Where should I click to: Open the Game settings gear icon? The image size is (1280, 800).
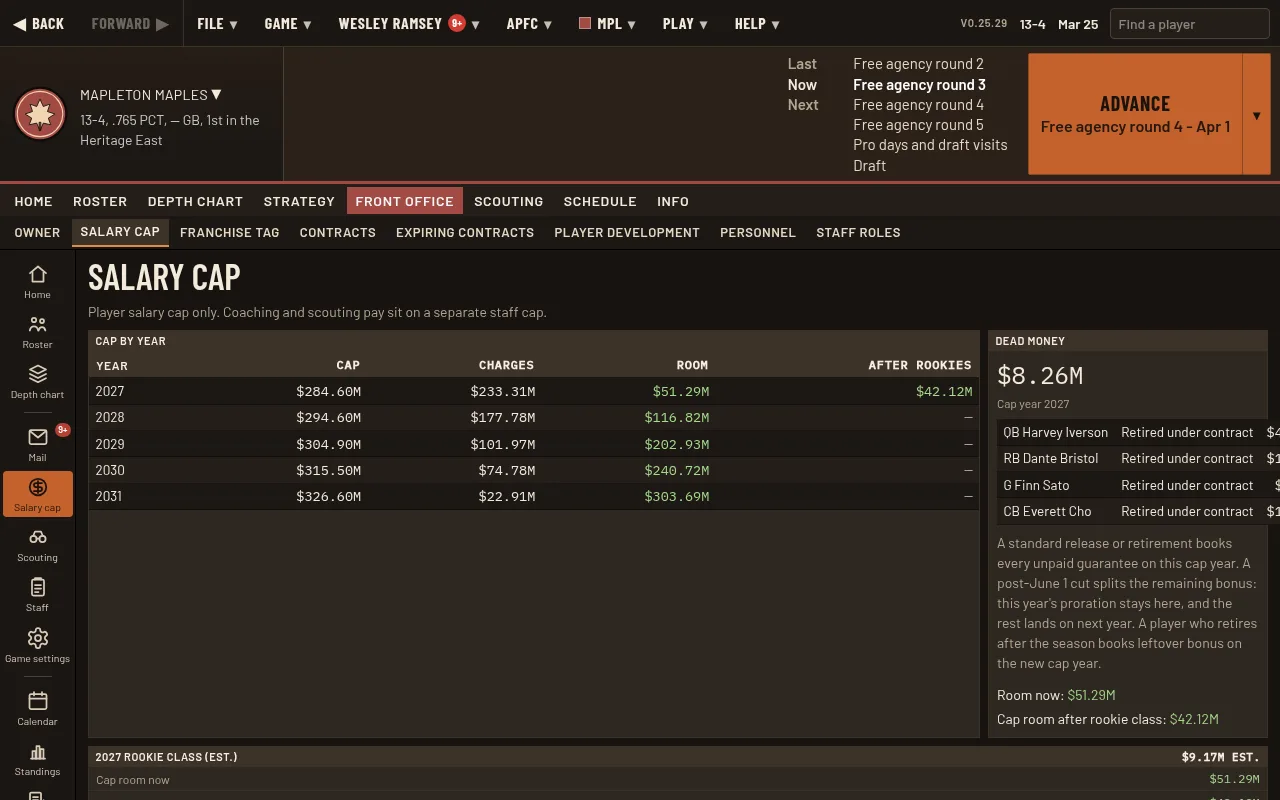coord(38,645)
